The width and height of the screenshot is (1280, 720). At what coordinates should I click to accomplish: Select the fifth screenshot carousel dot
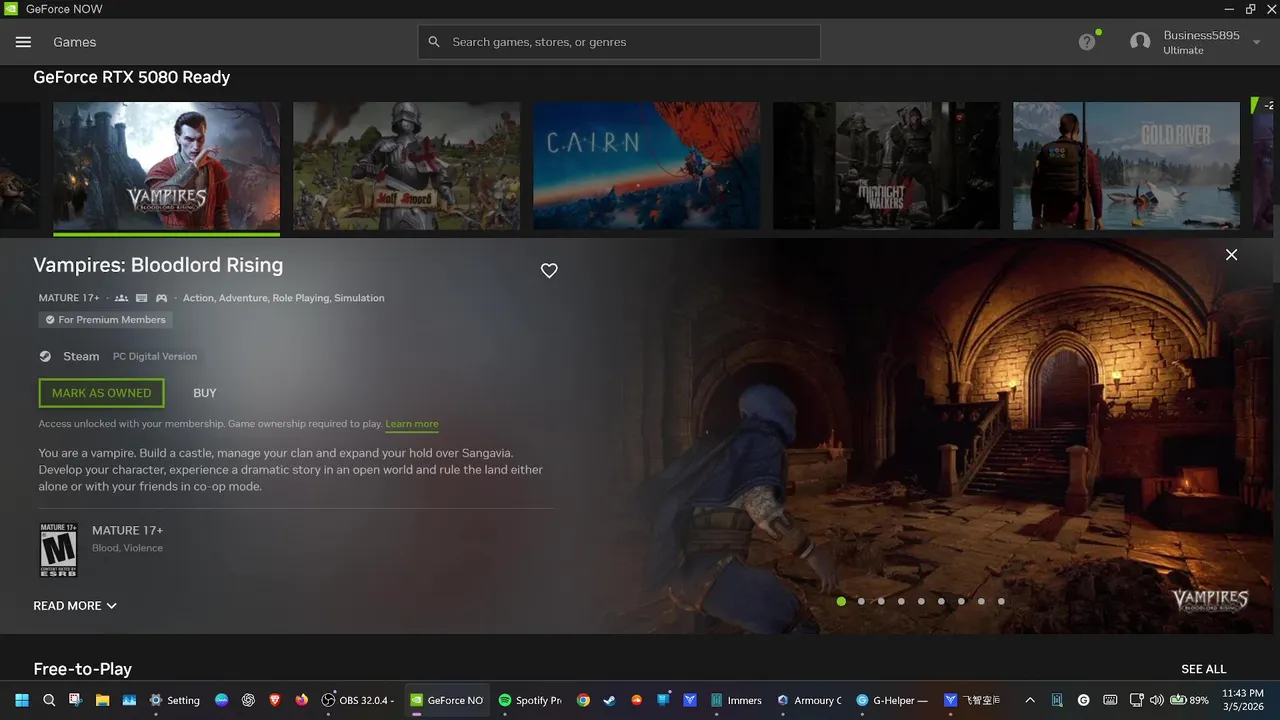(921, 602)
